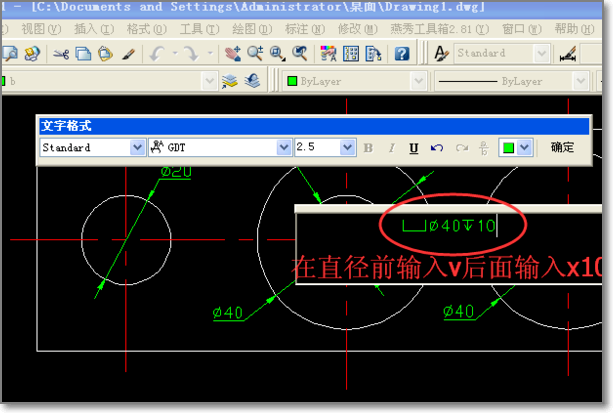Viewport: 613px width, 413px height.
Task: Open the 格式 menu
Action: click(x=147, y=29)
